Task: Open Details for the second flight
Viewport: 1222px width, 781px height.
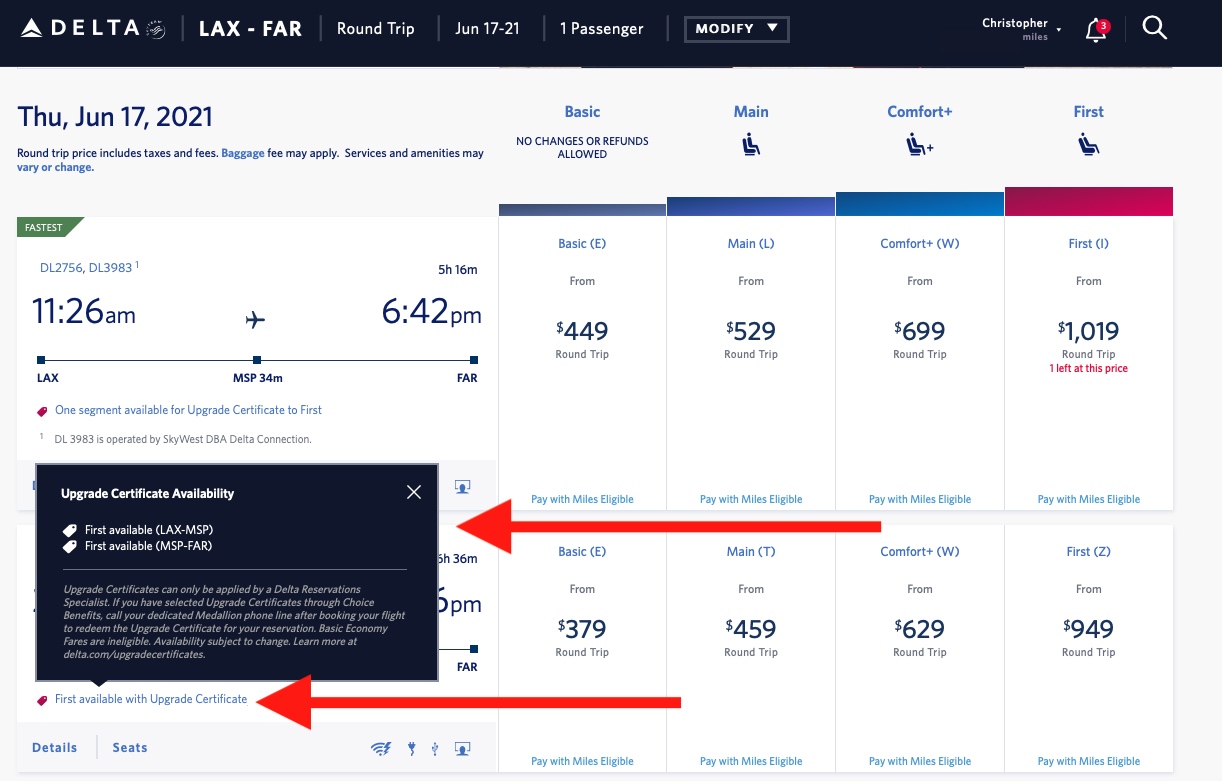Action: pyautogui.click(x=55, y=748)
